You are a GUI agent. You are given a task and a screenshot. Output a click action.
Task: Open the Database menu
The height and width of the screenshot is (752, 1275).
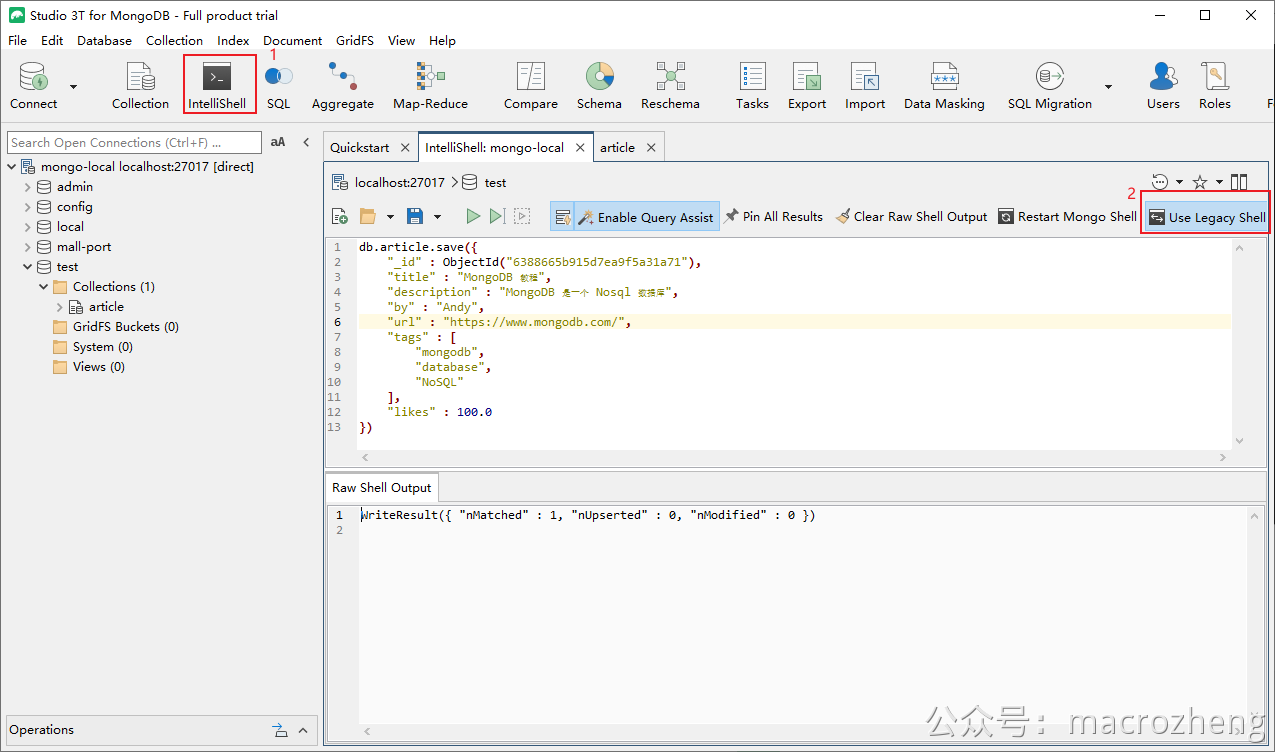click(104, 41)
